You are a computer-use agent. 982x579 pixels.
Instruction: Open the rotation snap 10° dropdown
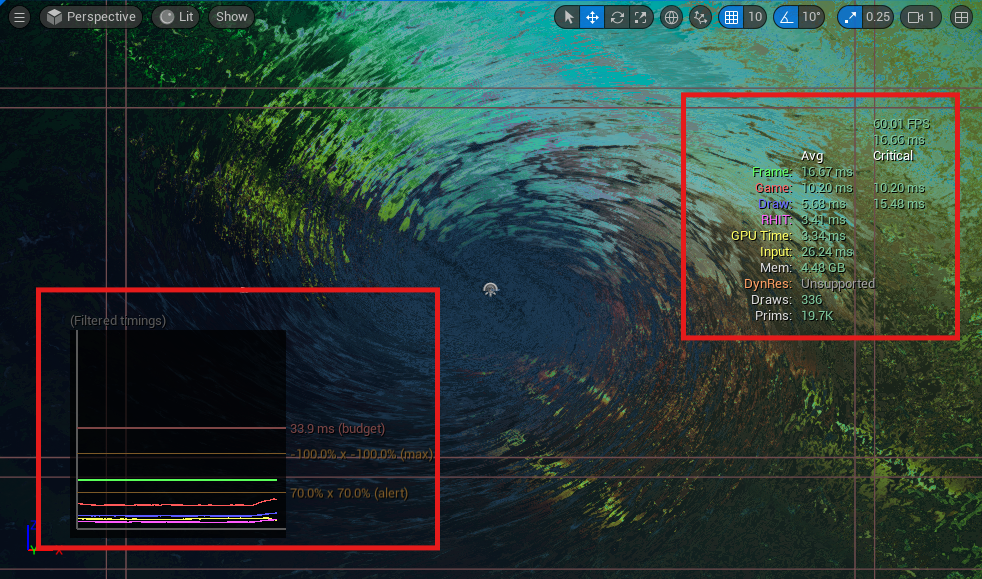(811, 17)
